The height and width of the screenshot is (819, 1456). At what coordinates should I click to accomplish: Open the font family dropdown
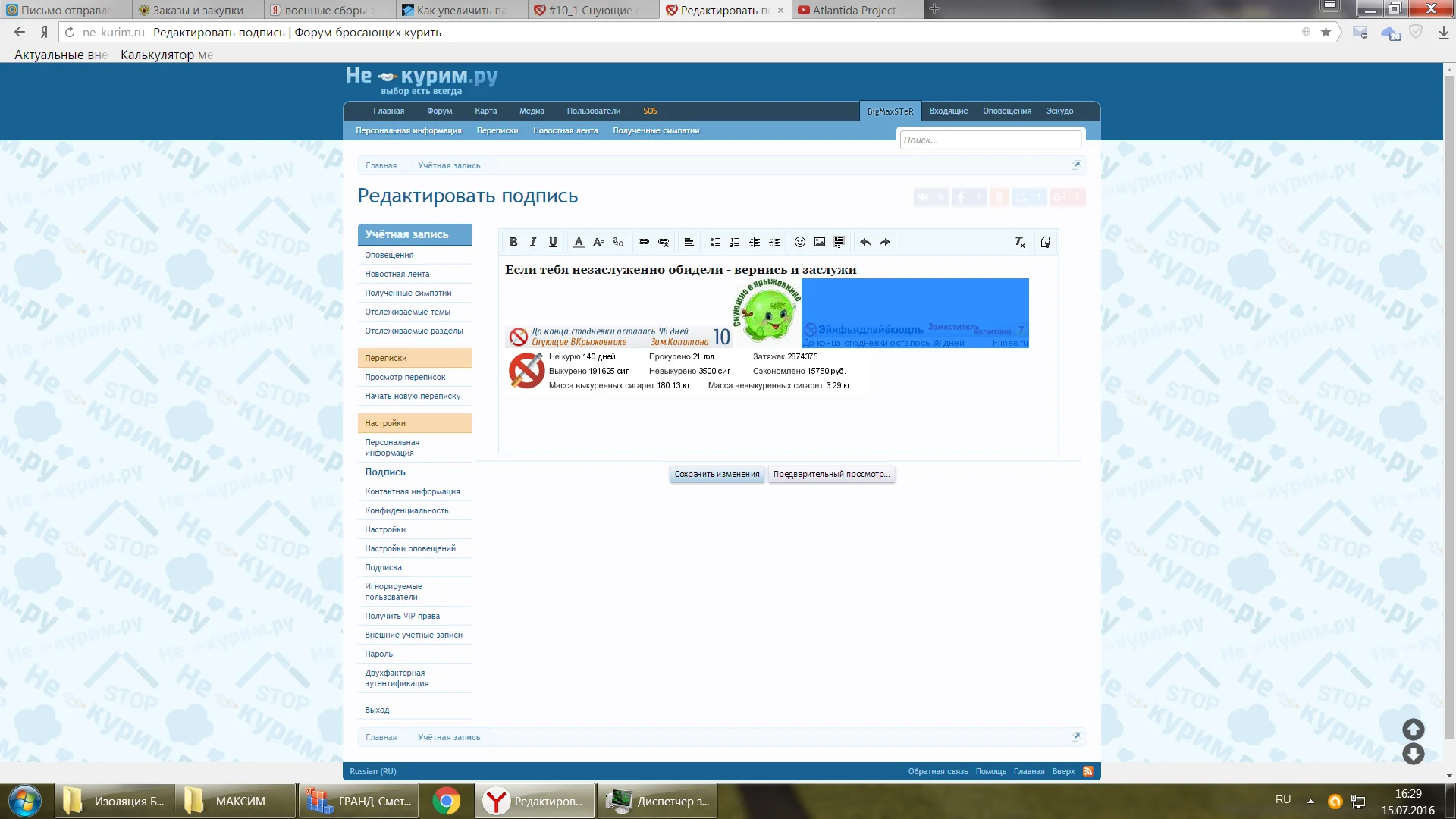(x=618, y=242)
